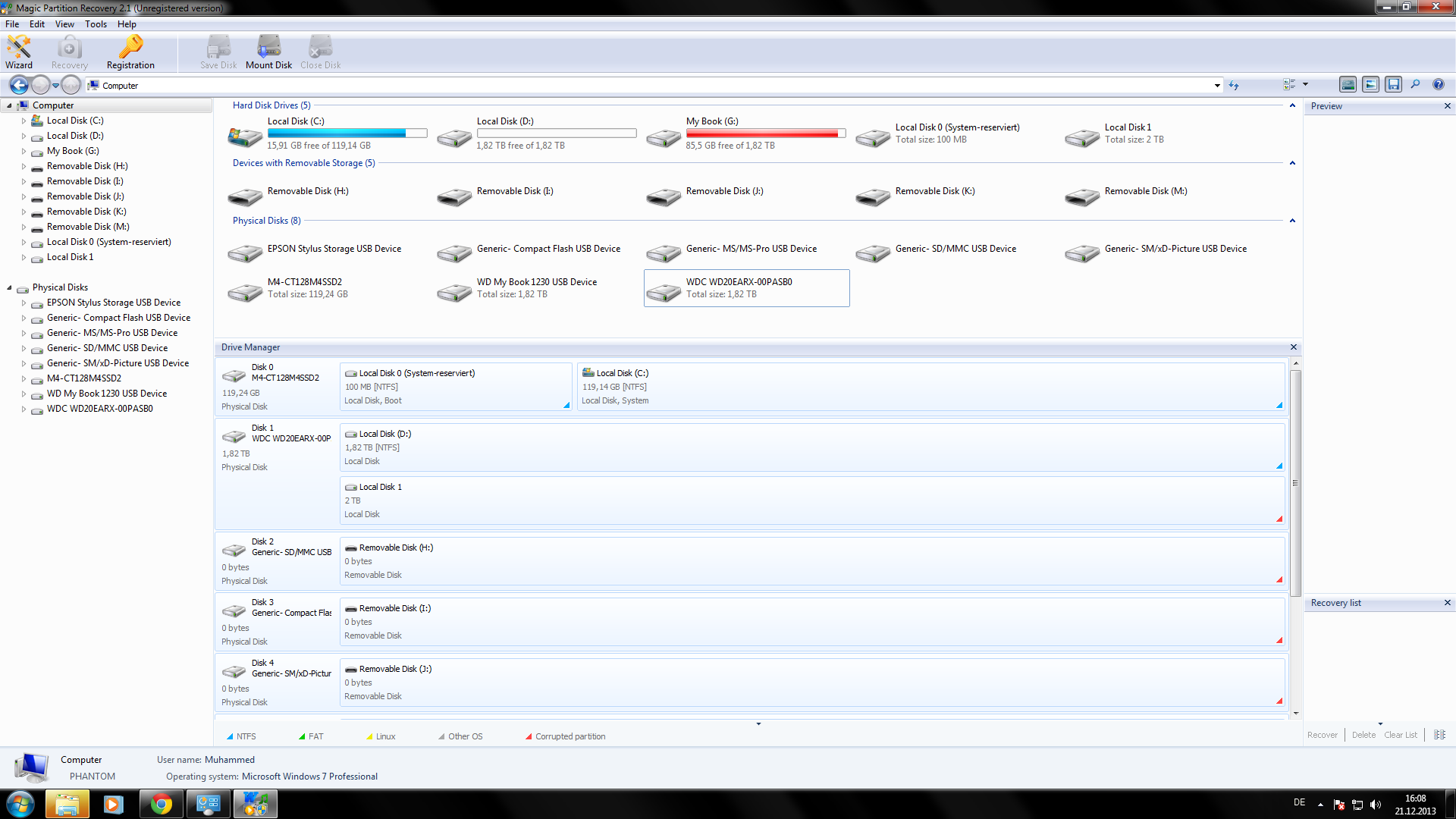Close the Drive Manager panel
Screen dimensions: 1456x819
click(x=1294, y=347)
